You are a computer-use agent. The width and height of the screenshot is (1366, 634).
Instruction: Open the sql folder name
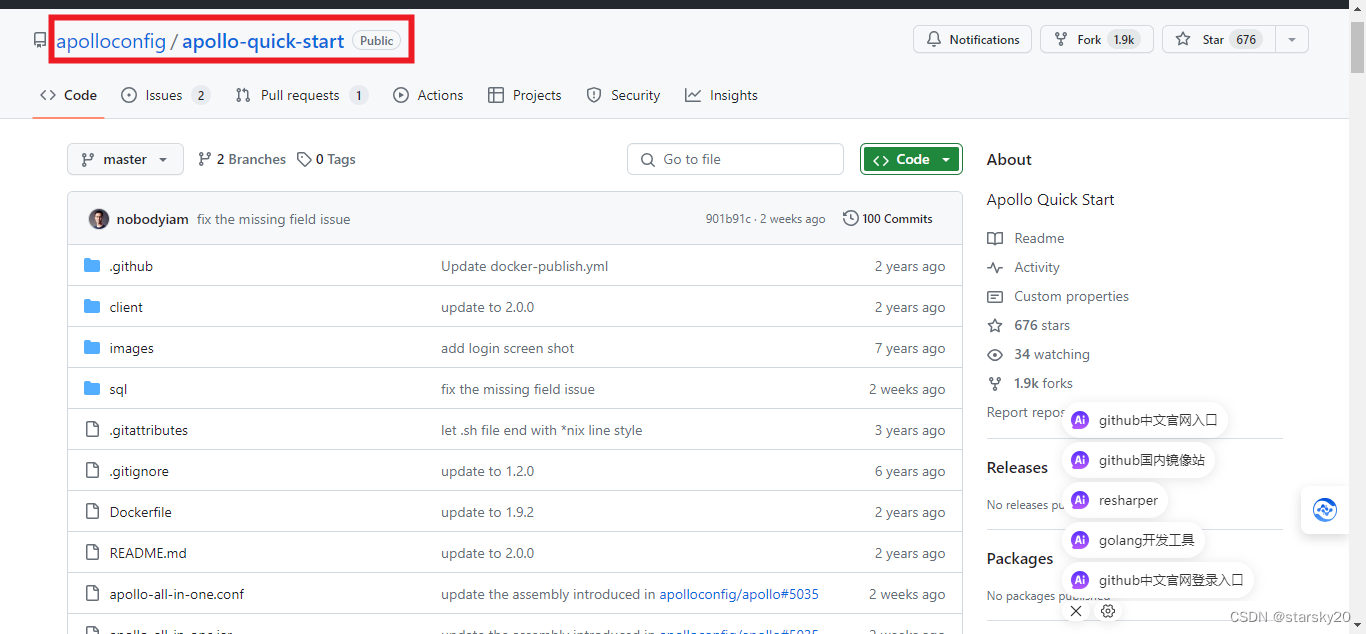click(x=118, y=389)
